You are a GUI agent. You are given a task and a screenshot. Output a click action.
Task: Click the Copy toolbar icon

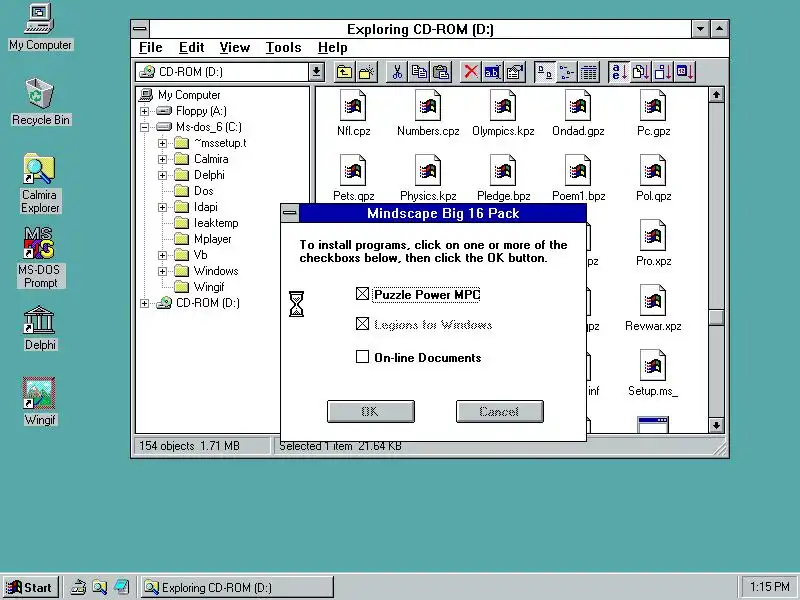[419, 72]
